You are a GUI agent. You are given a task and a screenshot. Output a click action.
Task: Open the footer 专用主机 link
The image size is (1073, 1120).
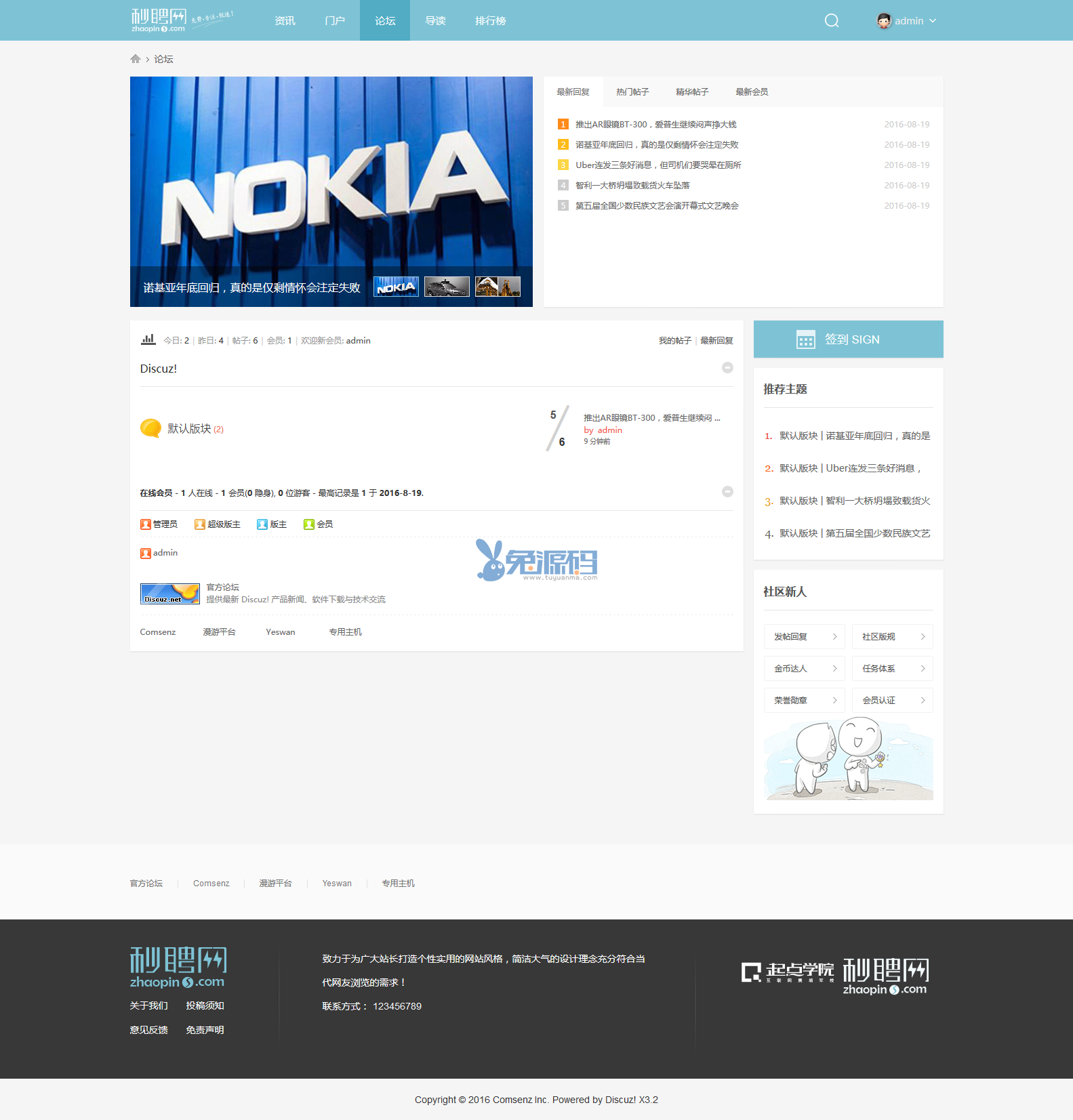398,884
